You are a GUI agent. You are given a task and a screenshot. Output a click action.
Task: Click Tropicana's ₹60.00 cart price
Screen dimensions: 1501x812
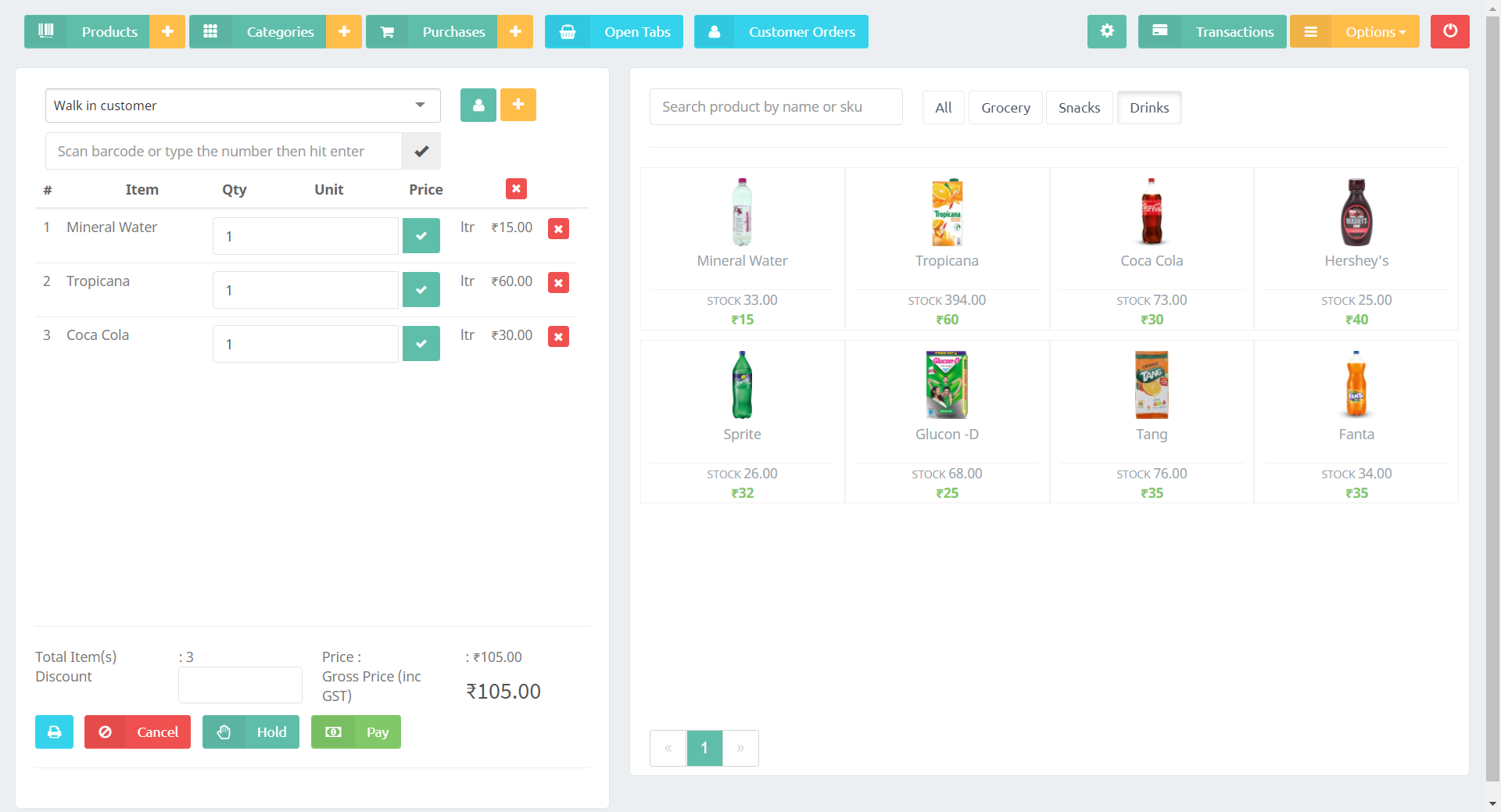[512, 281]
